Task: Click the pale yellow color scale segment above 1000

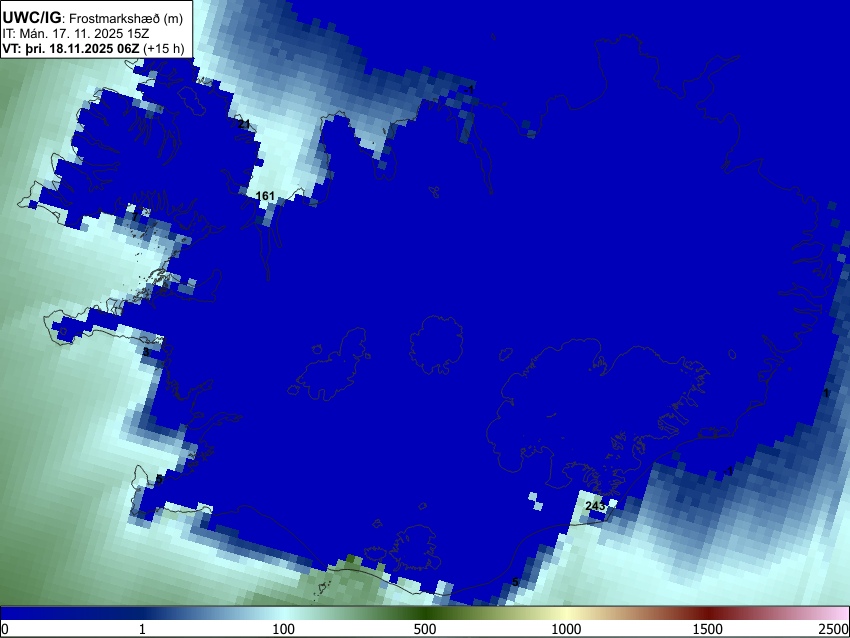Action: (566, 613)
